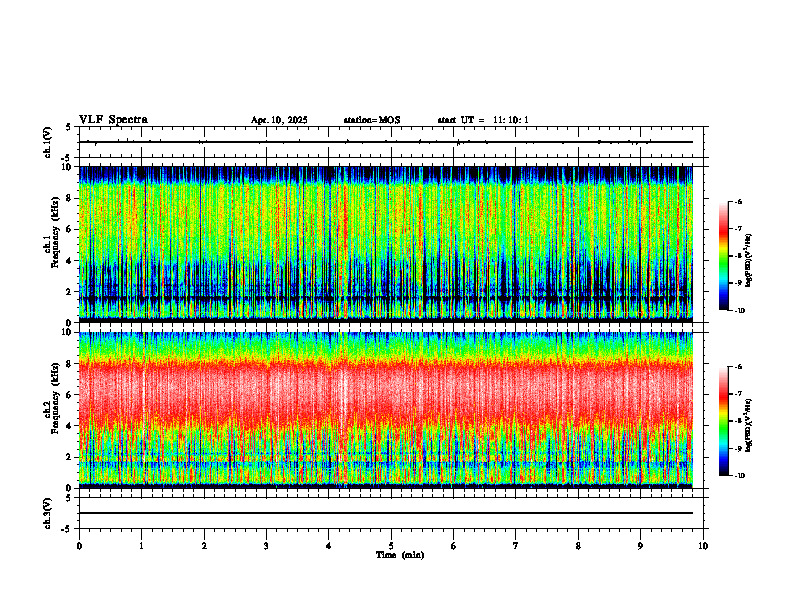Click the time axis tick label "1"
The width and height of the screenshot is (792, 612).
141,546
